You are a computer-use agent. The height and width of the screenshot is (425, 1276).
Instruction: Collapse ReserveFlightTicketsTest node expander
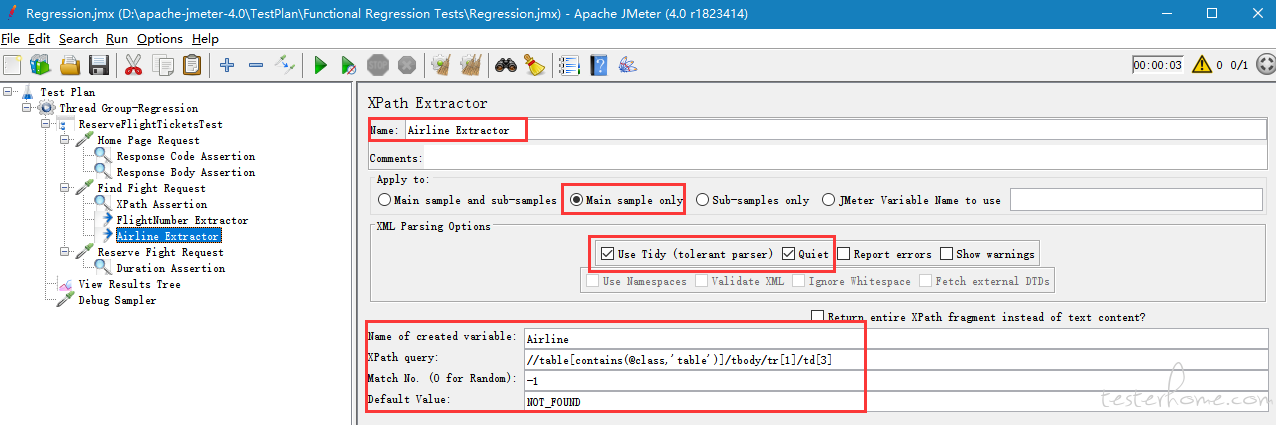(x=46, y=124)
